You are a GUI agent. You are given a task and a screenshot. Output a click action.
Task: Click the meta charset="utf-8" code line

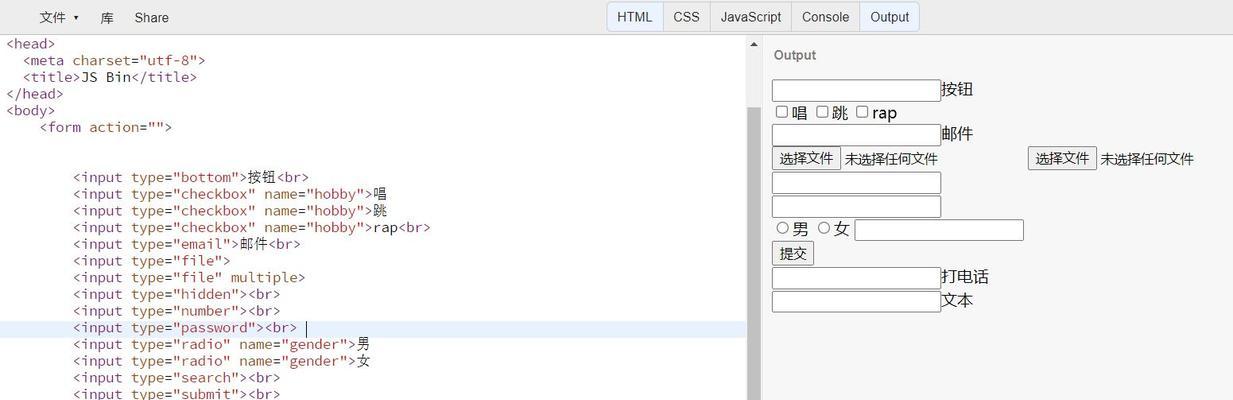114,60
